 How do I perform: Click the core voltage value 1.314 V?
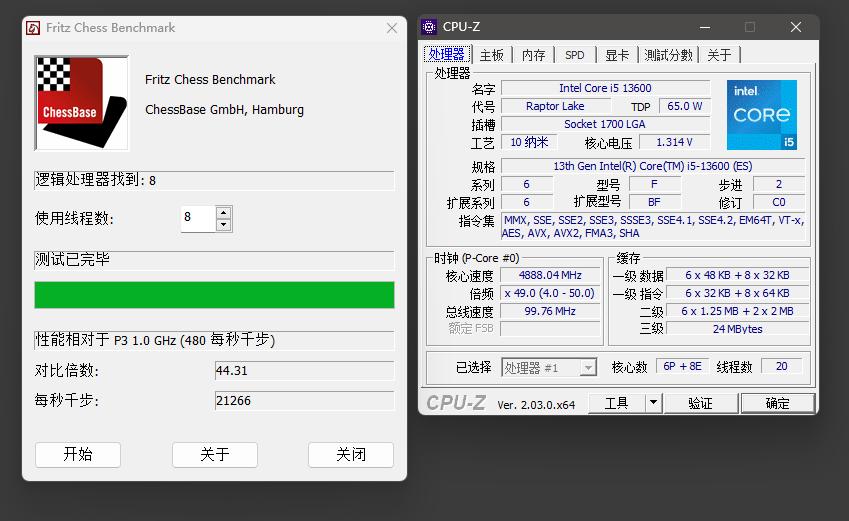[675, 142]
